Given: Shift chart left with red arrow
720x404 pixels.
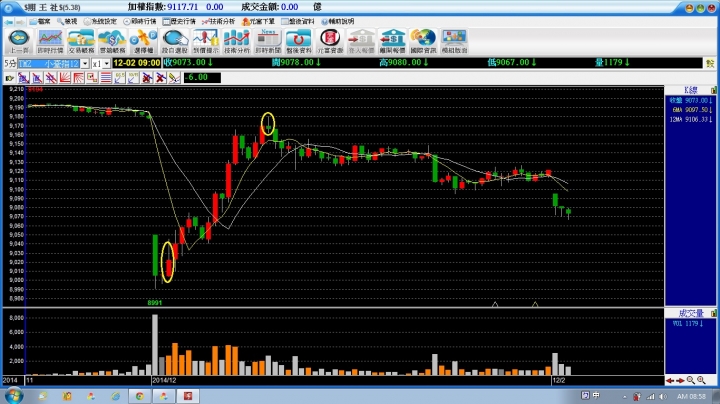Looking at the screenshot, I should coord(670,381).
